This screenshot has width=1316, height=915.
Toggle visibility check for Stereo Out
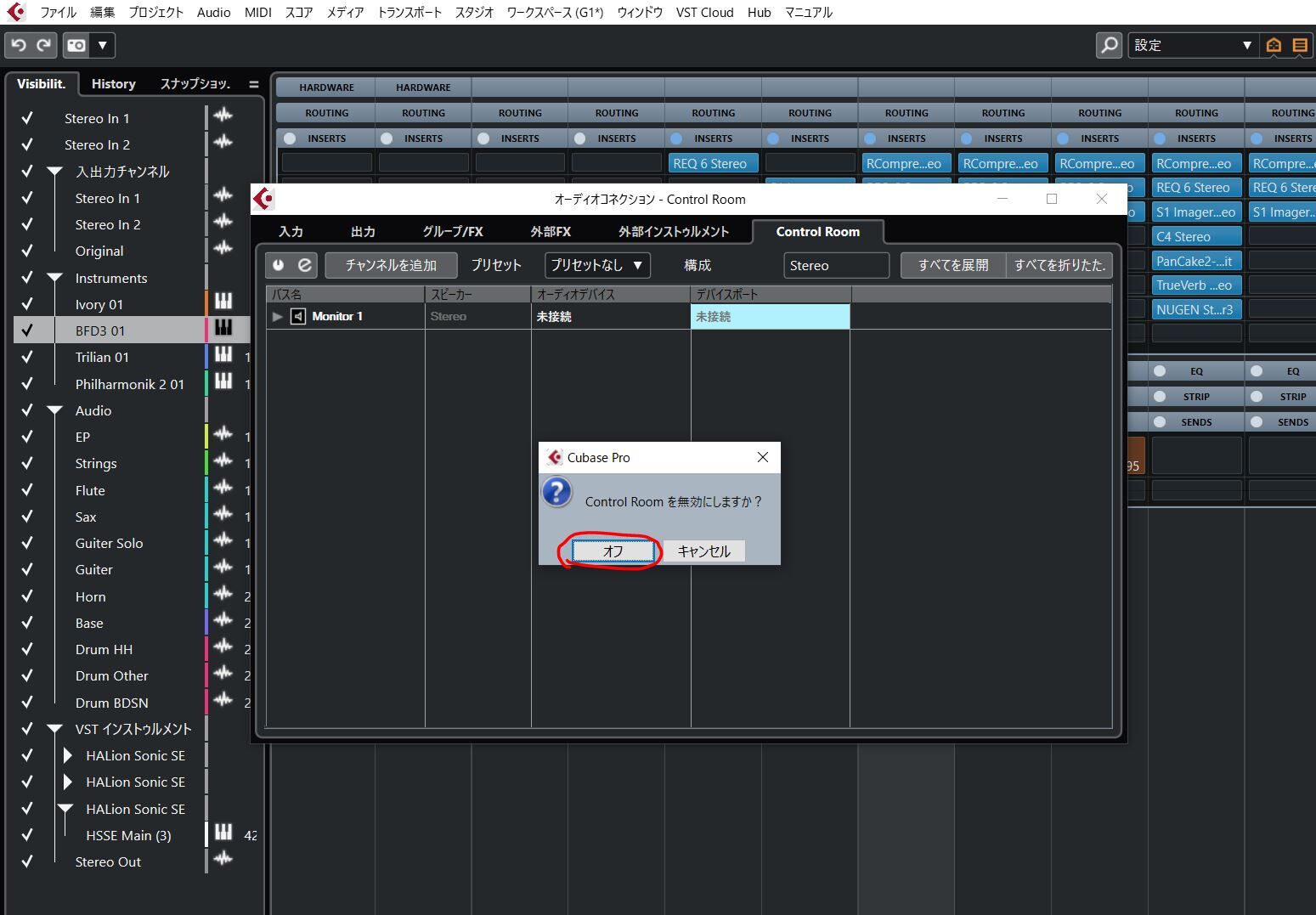(x=27, y=861)
